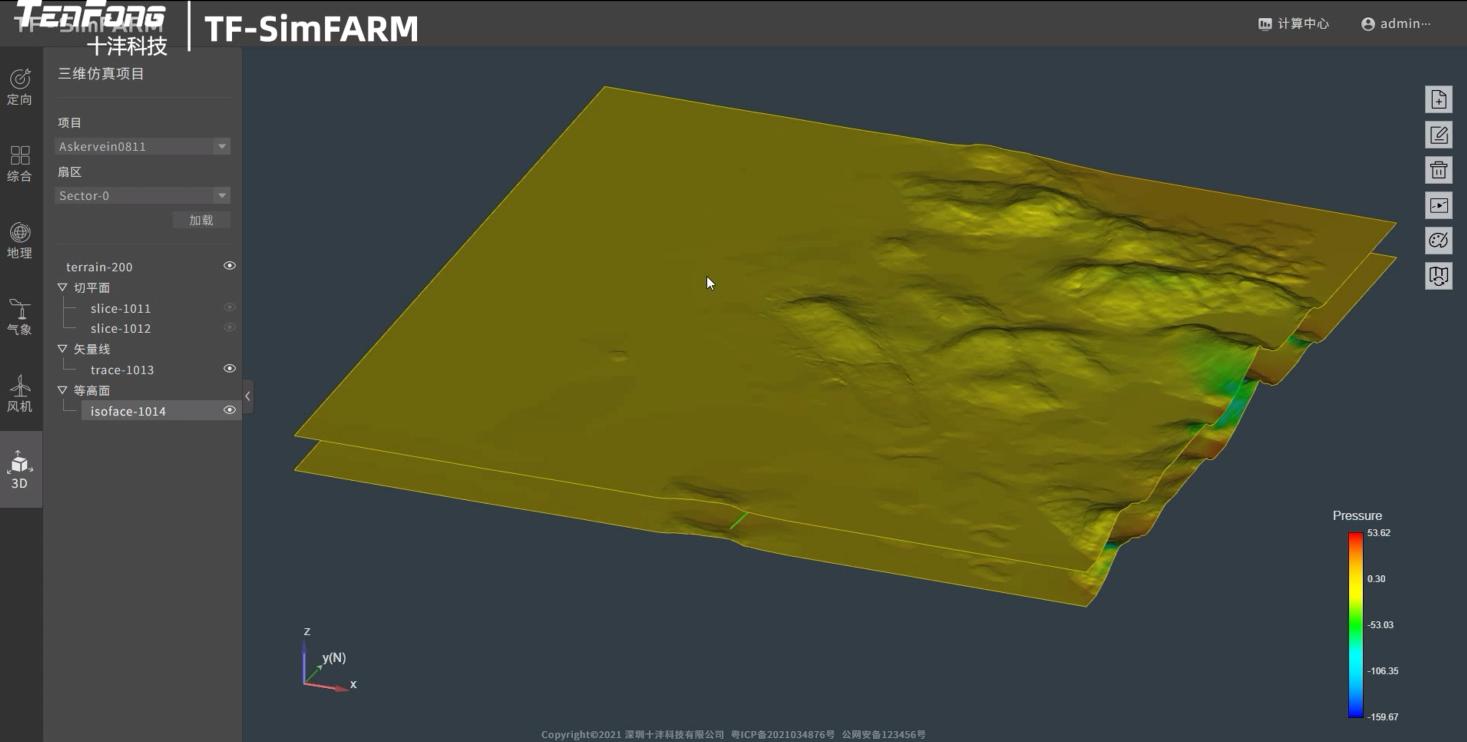Click the trash delete icon
This screenshot has height=742, width=1467.
pos(1438,170)
